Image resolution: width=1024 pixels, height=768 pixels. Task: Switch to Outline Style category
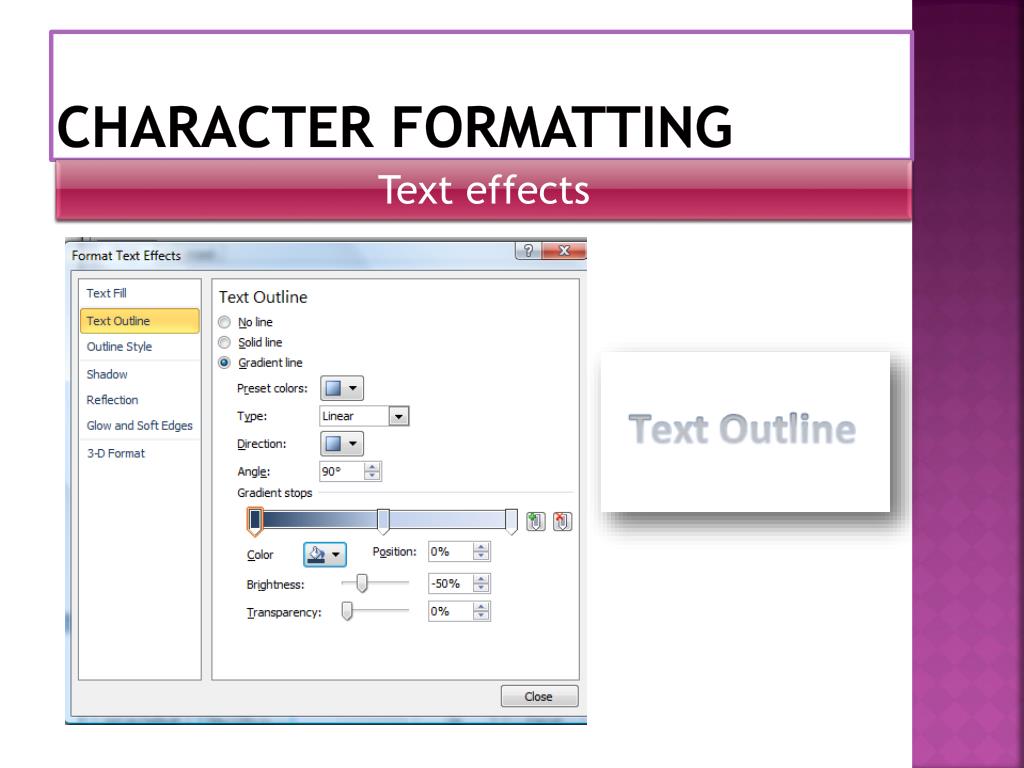coord(140,347)
